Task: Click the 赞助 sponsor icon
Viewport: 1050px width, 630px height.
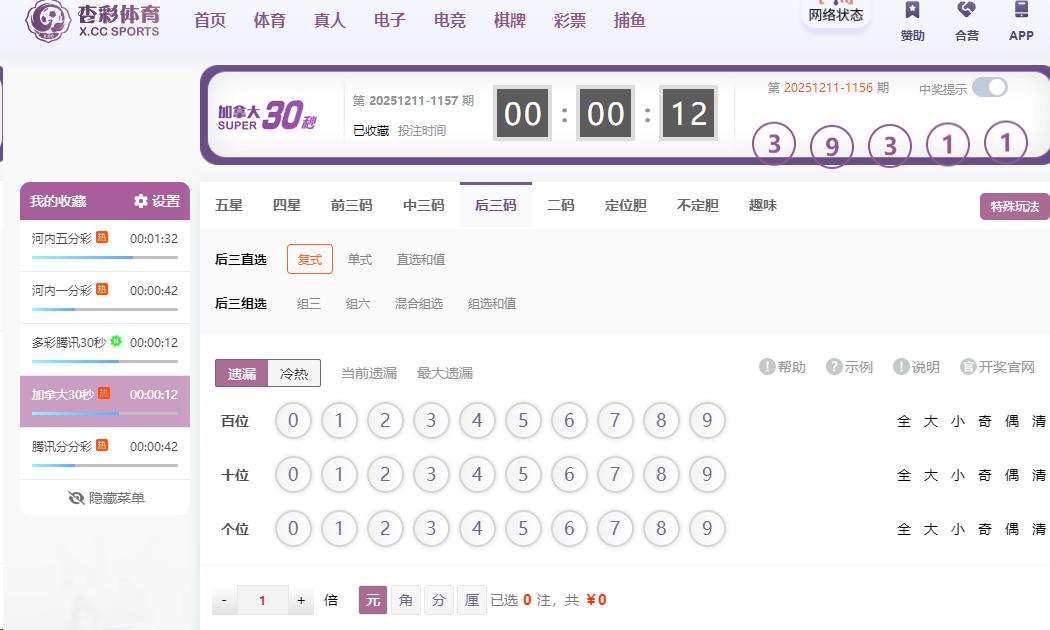Action: point(912,11)
